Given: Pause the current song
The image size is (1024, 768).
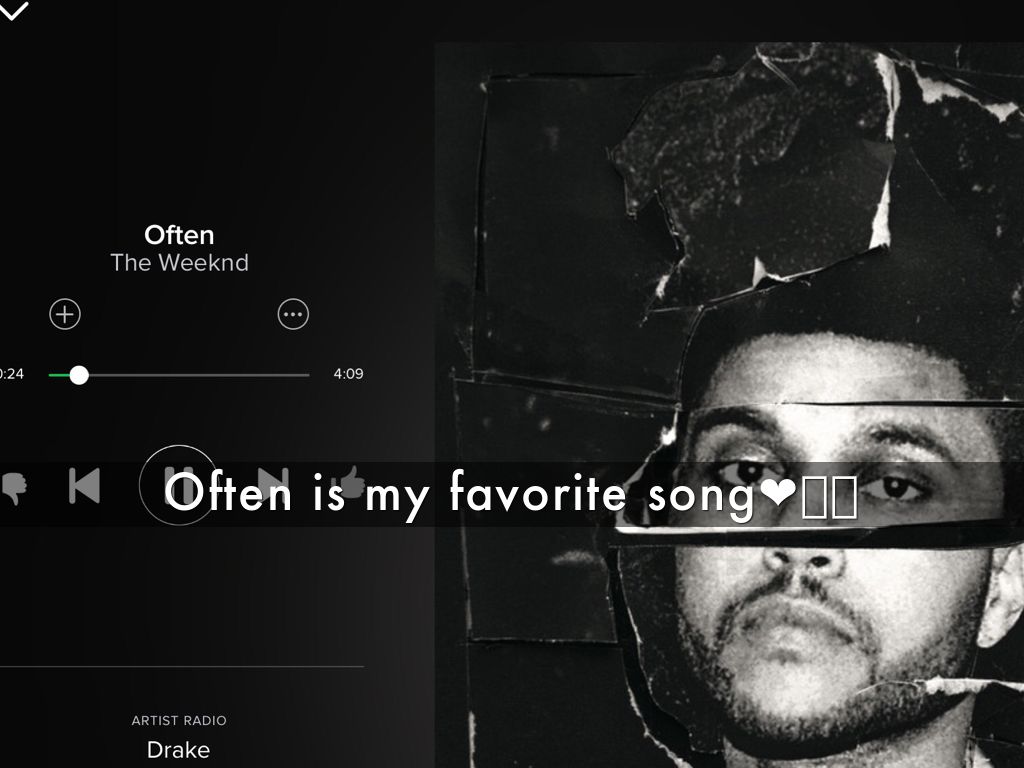Looking at the screenshot, I should (178, 485).
